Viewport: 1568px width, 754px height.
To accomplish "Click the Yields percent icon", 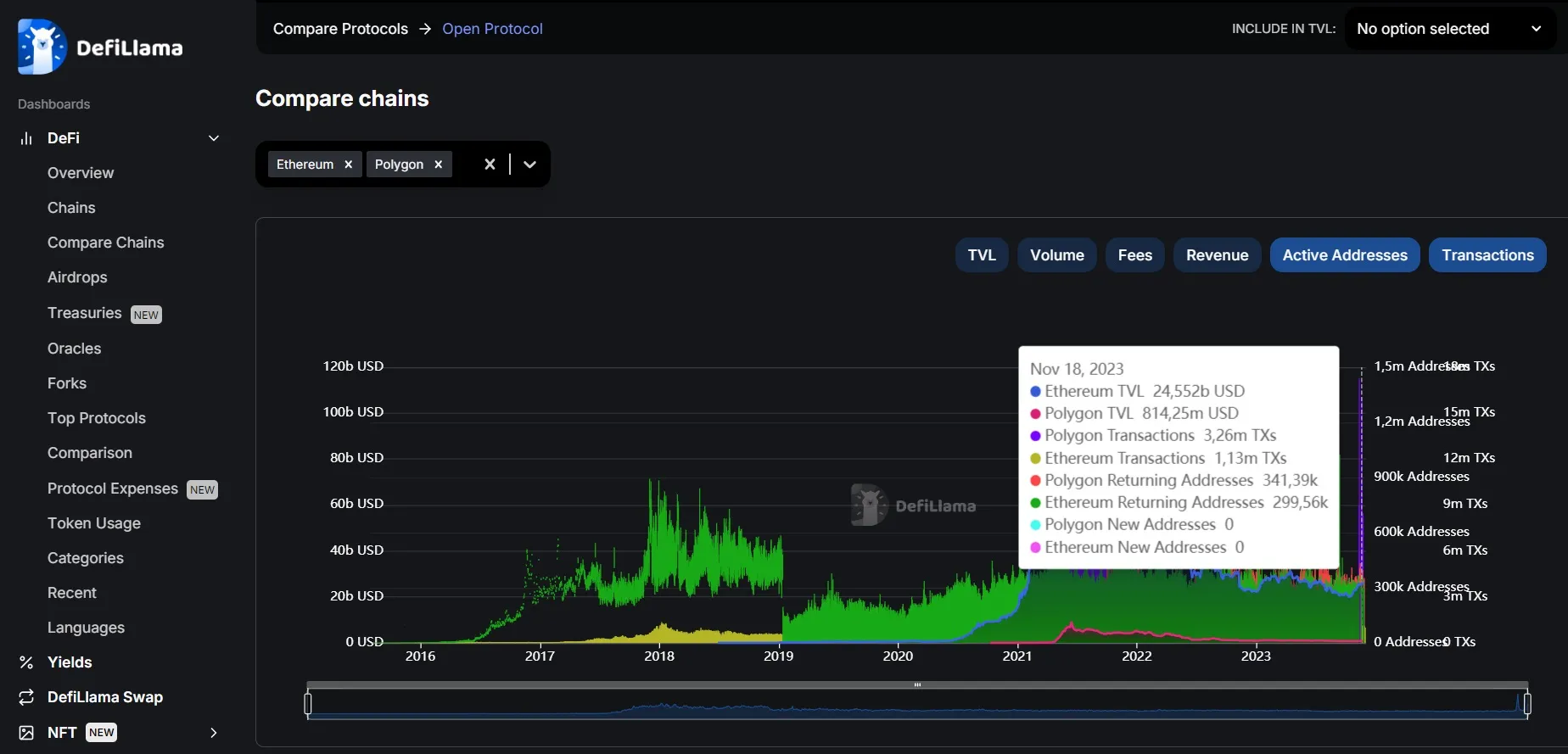I will pos(26,662).
